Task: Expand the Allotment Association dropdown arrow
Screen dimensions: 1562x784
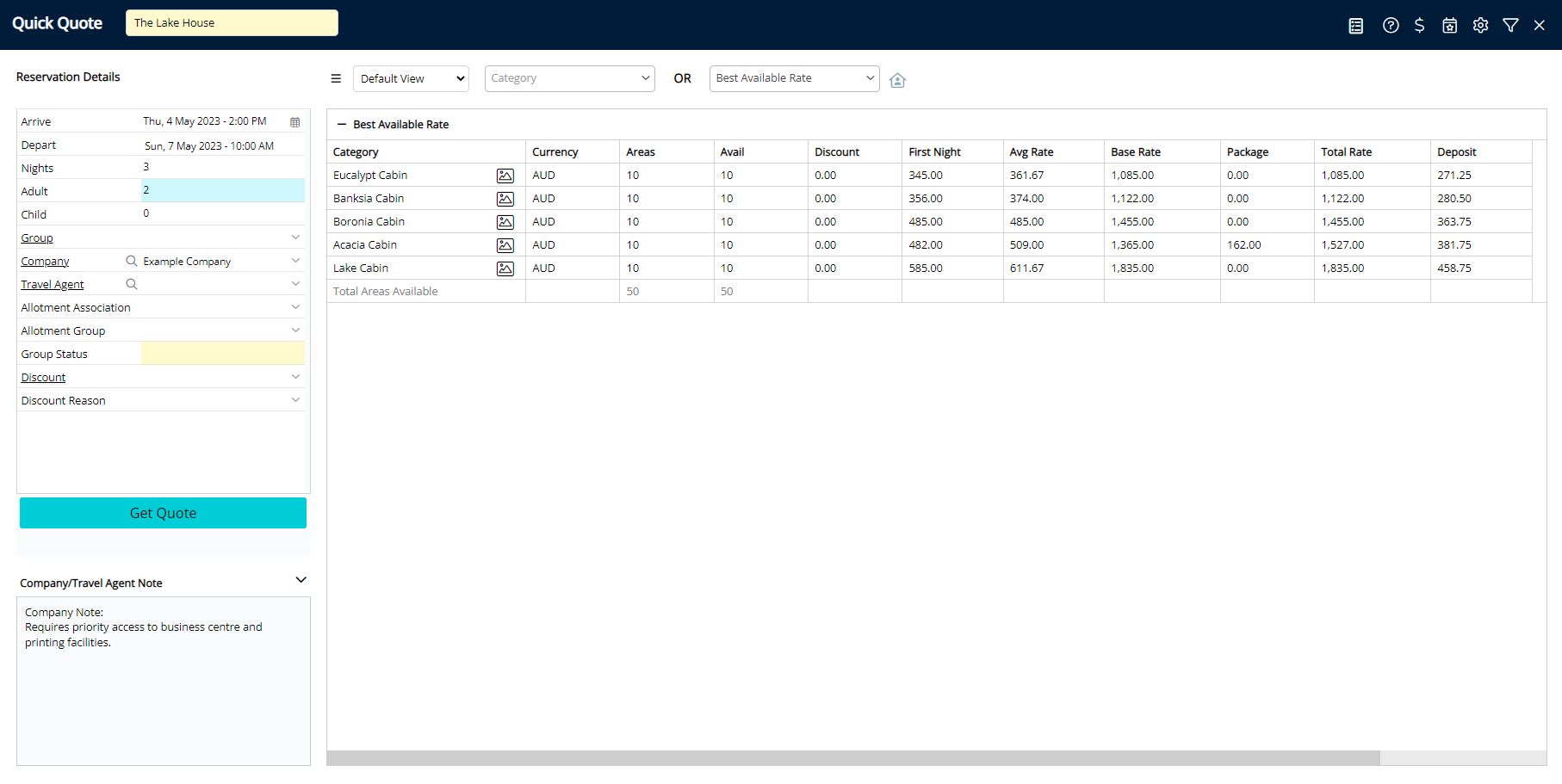Action: pos(295,307)
